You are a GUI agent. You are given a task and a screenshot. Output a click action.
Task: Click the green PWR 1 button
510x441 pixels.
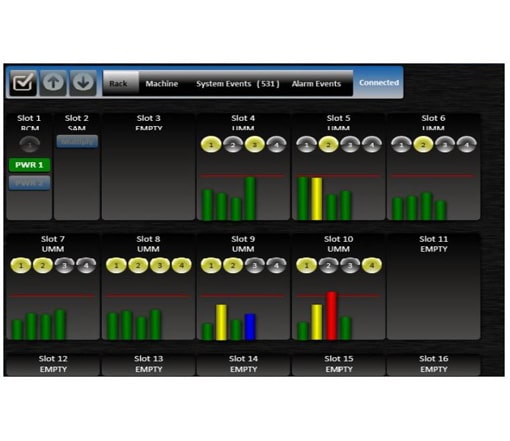(29, 165)
